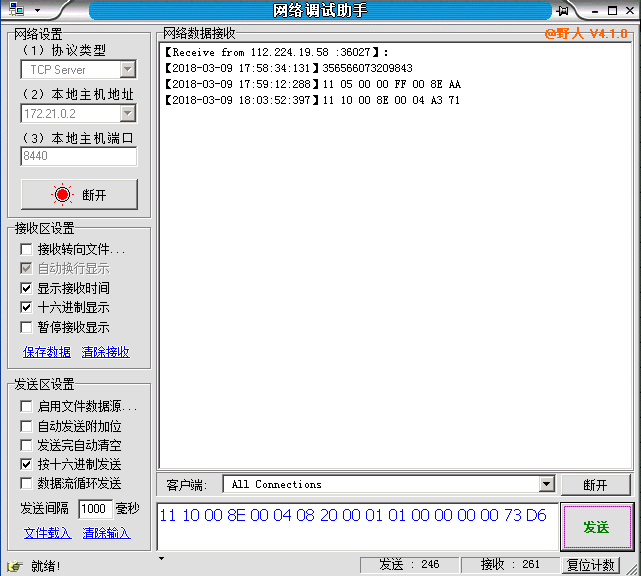Click received line ending 8E AA

coord(313,84)
